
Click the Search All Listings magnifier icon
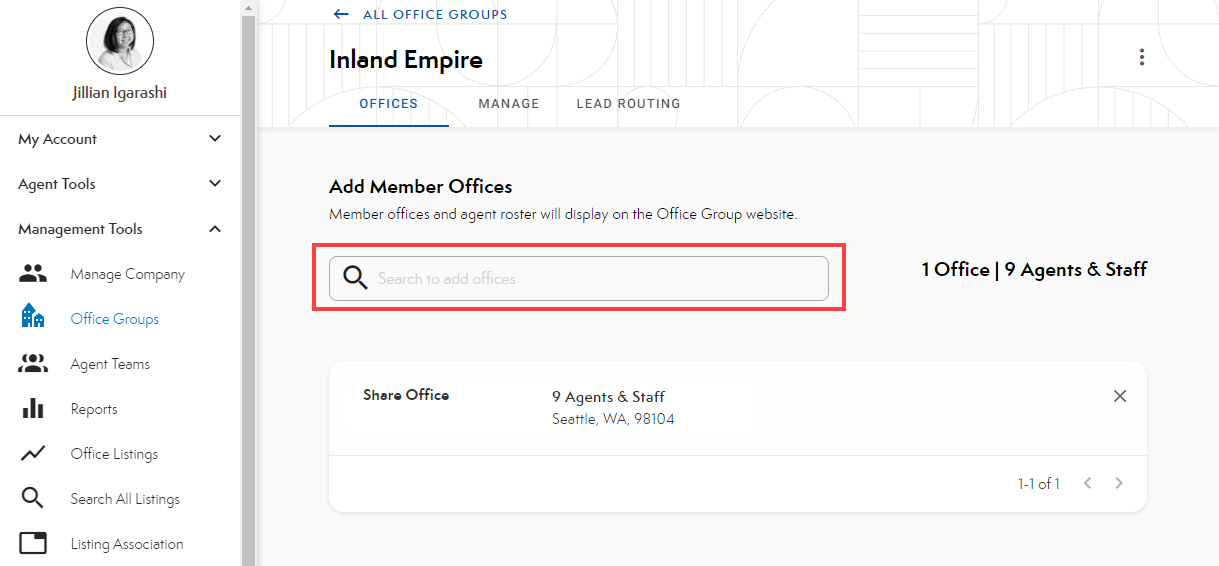pos(33,499)
